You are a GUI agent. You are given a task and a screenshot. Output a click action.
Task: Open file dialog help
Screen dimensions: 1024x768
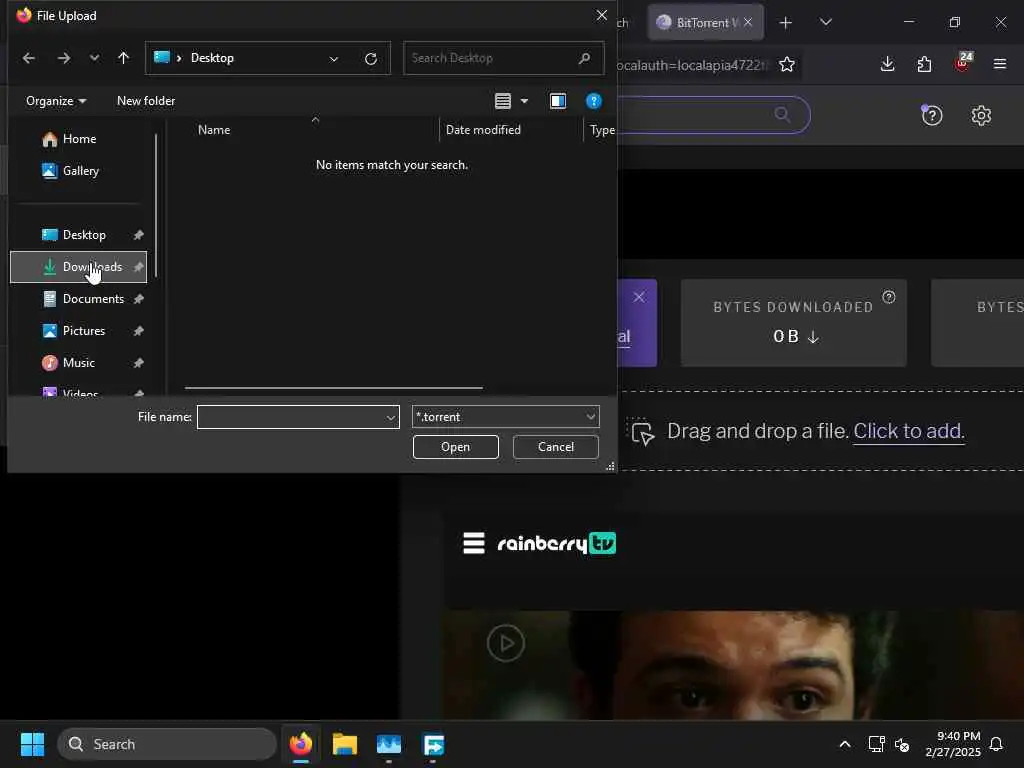click(594, 101)
